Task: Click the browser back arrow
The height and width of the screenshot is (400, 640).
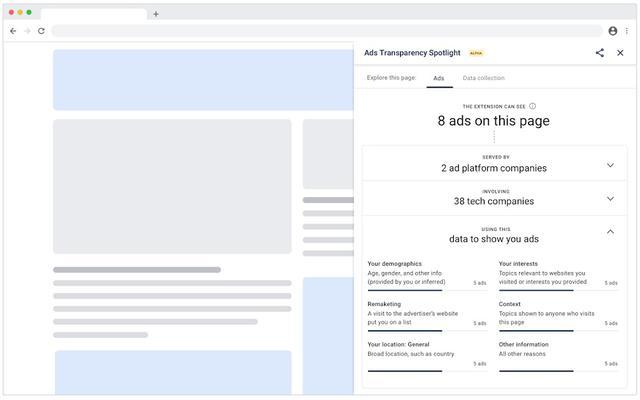Action: (13, 31)
